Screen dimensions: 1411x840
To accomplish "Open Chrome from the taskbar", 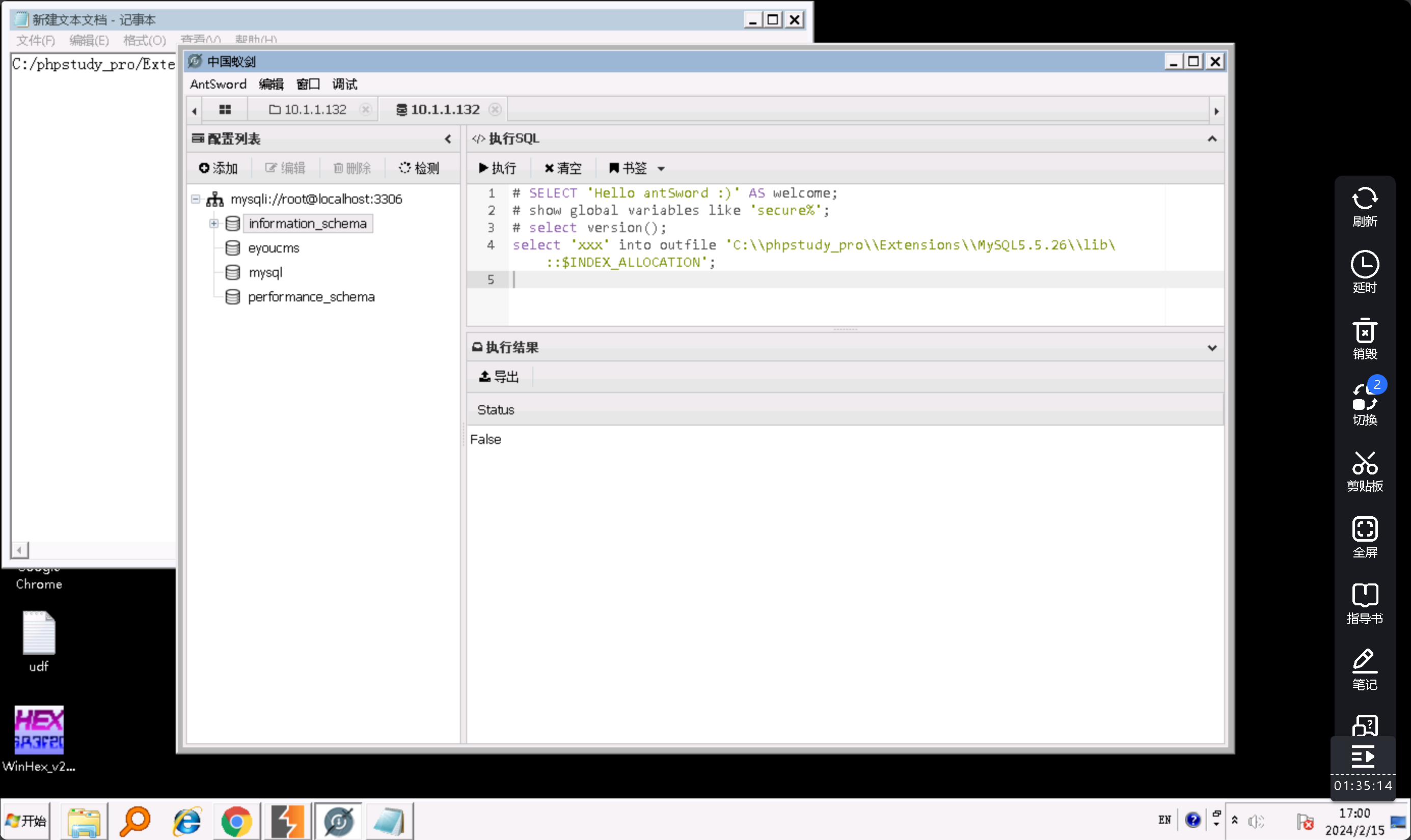I will [x=236, y=821].
